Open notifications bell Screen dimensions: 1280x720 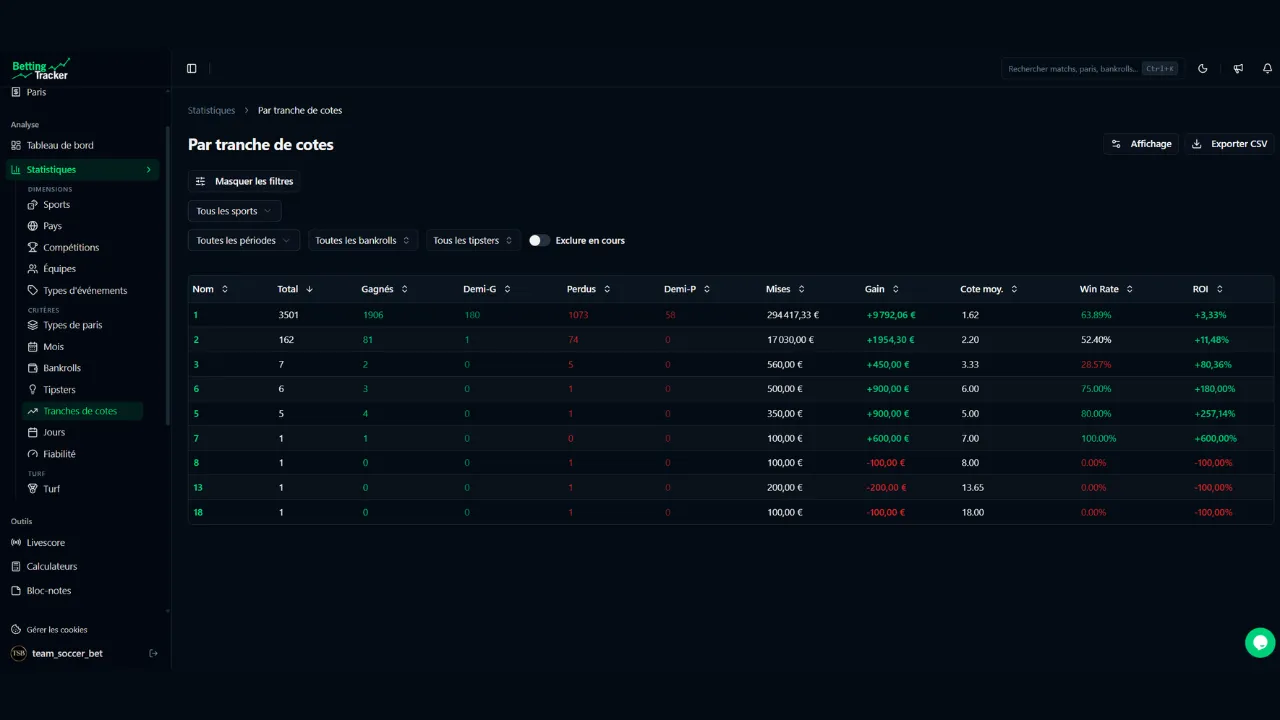1268,68
